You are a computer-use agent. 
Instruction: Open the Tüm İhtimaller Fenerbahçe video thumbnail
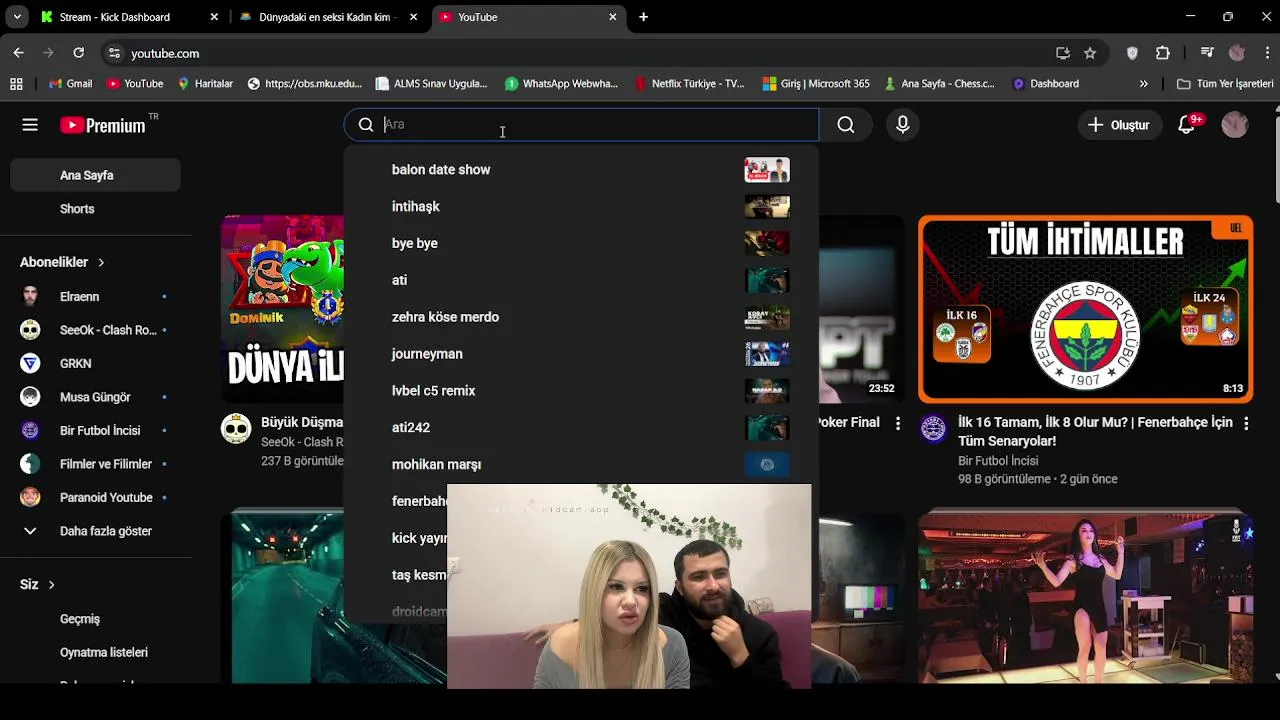click(x=1085, y=309)
